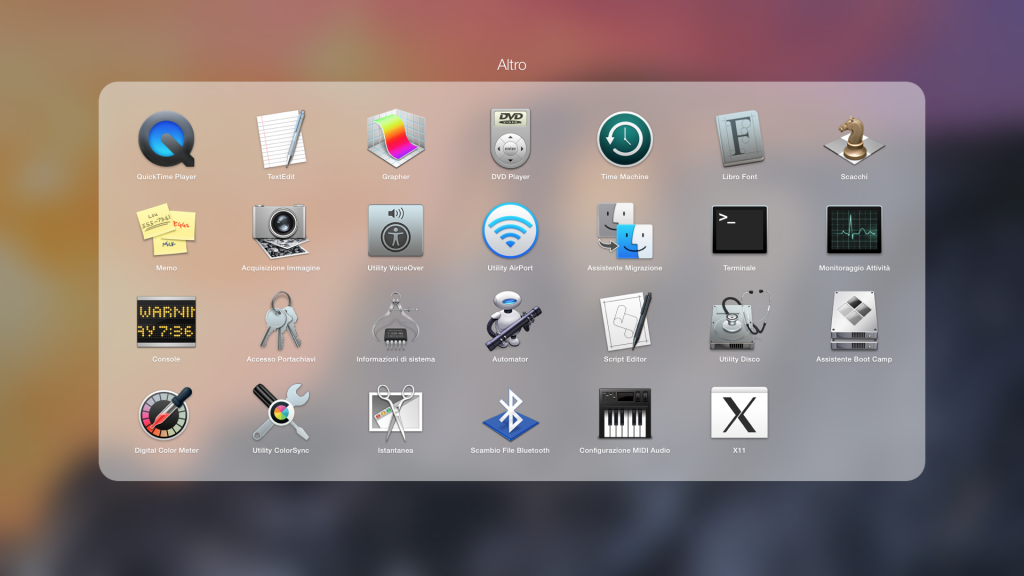Launch Configurazione MIDI Audio
Viewport: 1024px width, 576px height.
pos(625,413)
